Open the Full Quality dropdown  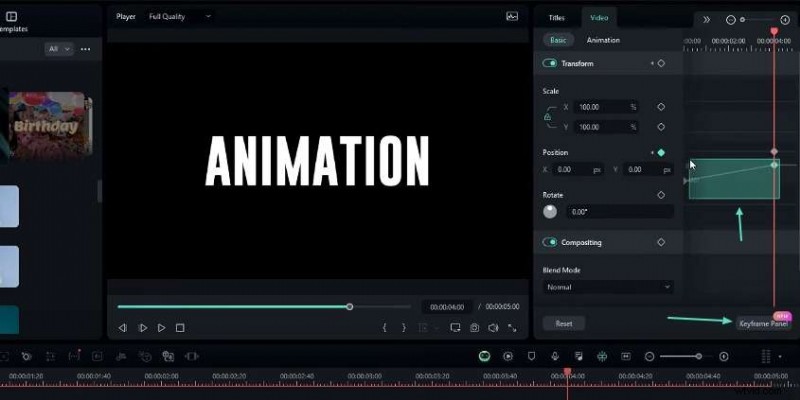pyautogui.click(x=180, y=17)
